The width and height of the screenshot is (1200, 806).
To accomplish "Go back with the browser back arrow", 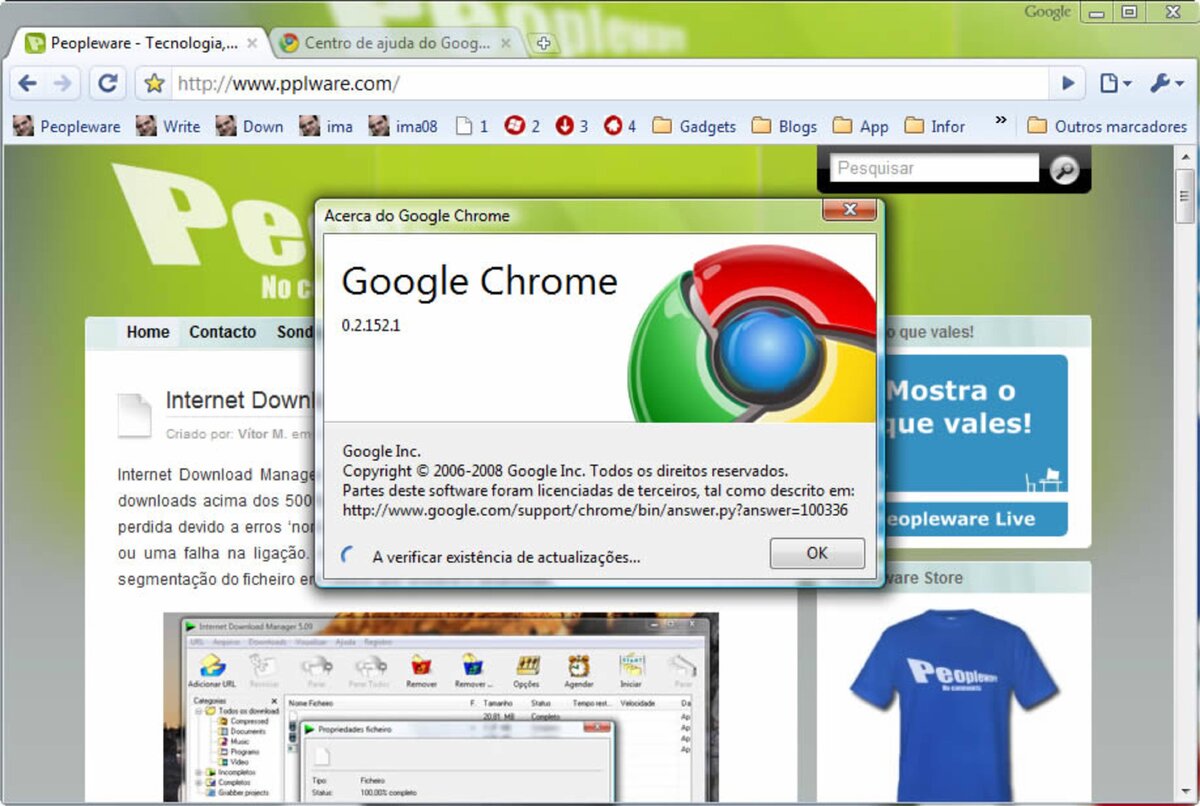I will click(x=27, y=83).
